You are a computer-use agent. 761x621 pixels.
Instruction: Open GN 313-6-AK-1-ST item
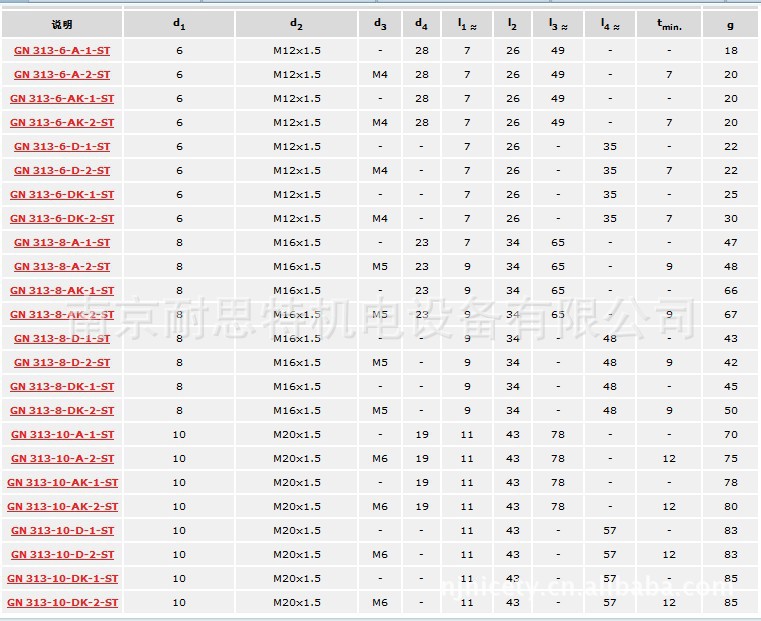pos(62,99)
